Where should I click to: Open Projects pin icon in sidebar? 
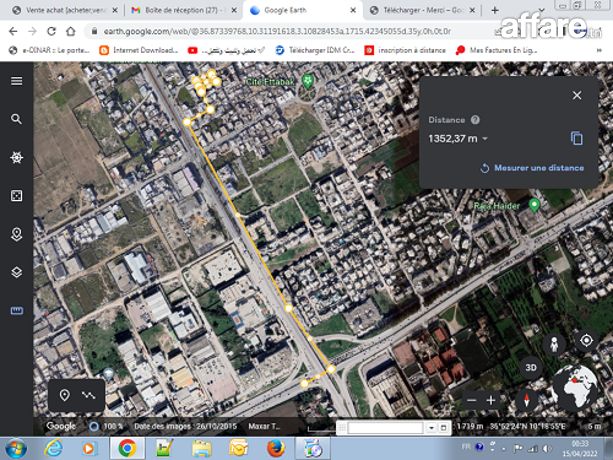click(x=16, y=234)
